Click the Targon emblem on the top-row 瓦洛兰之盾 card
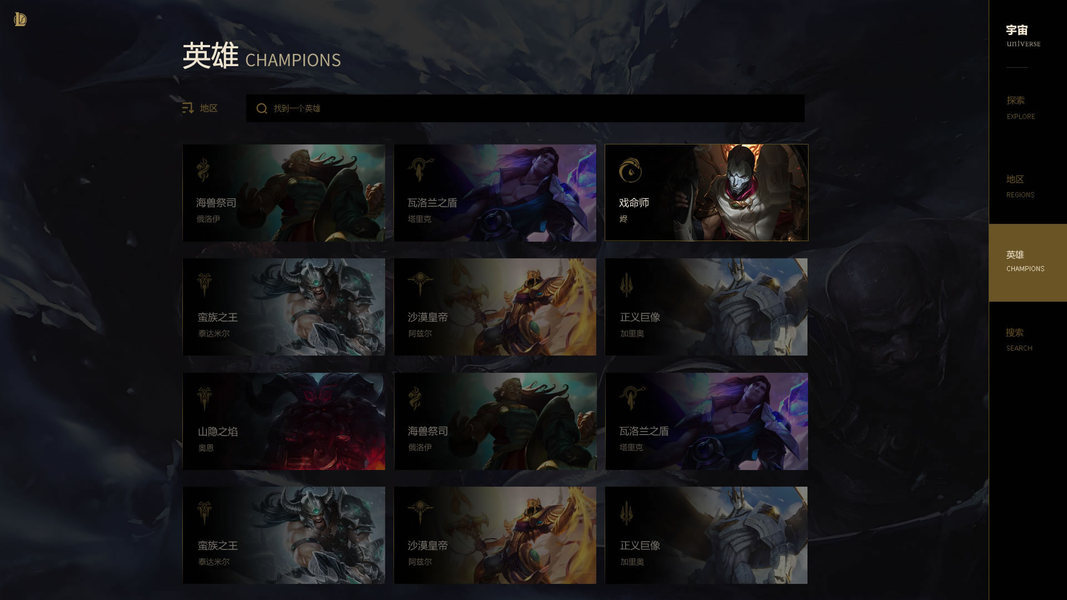The height and width of the screenshot is (600, 1067). click(x=420, y=169)
